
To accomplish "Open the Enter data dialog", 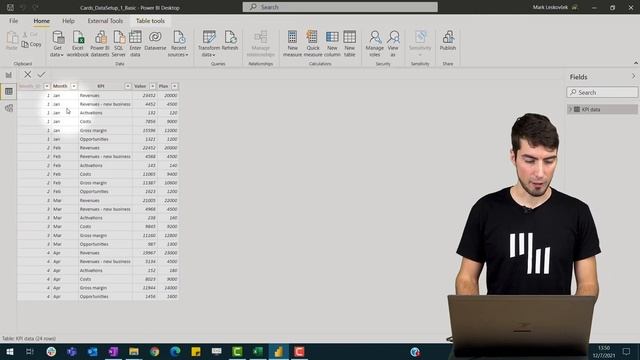I will 135,43.
